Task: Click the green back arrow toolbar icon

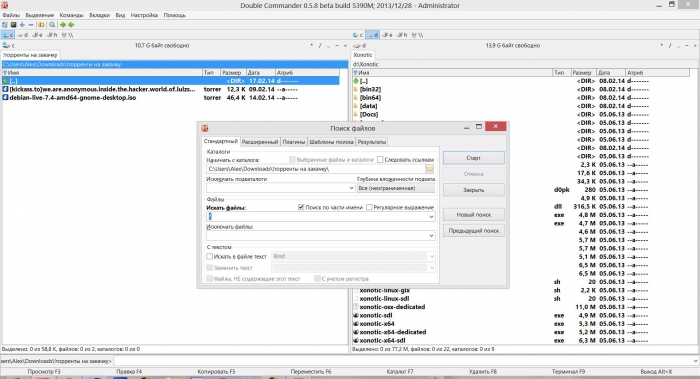Action: pos(63,25)
